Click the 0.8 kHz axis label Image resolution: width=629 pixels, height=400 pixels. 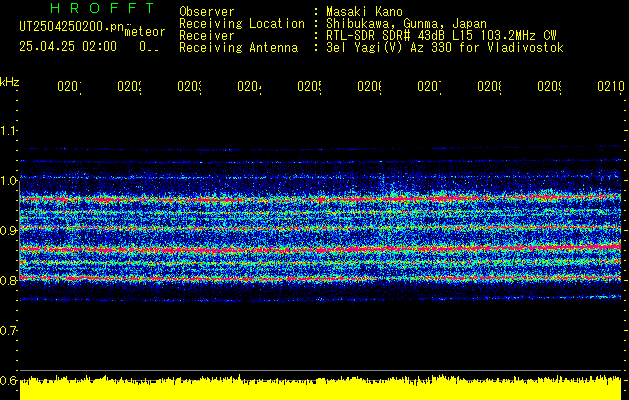[9, 280]
